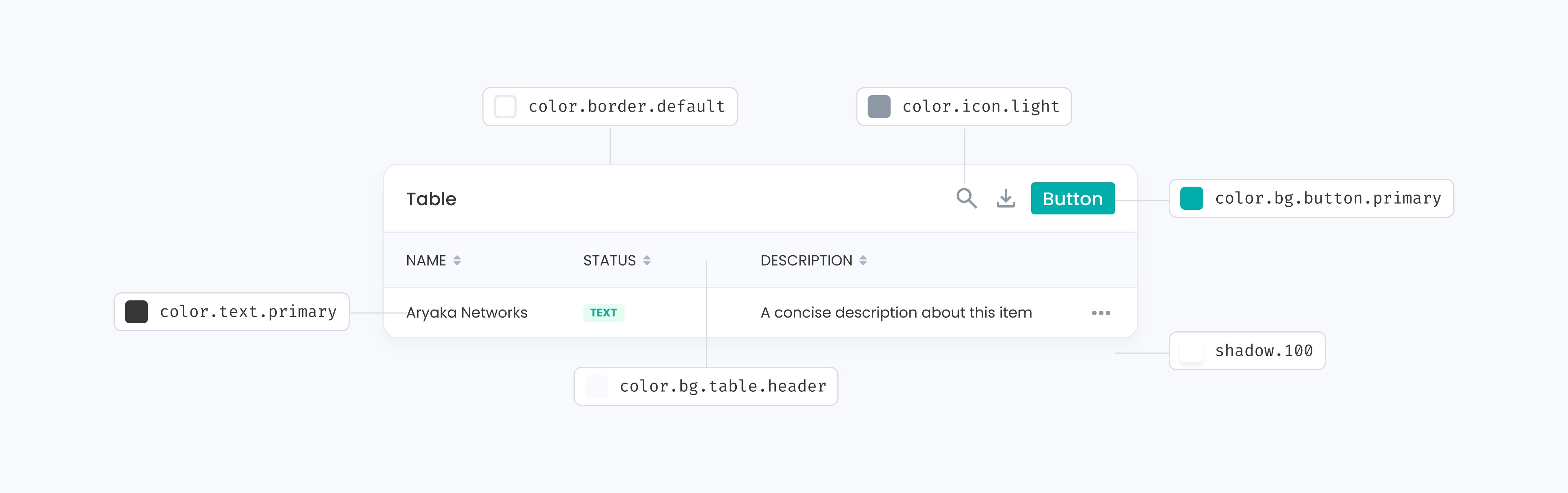1568x493 pixels.
Task: Click the color.bg.table.header swatch
Action: (596, 386)
